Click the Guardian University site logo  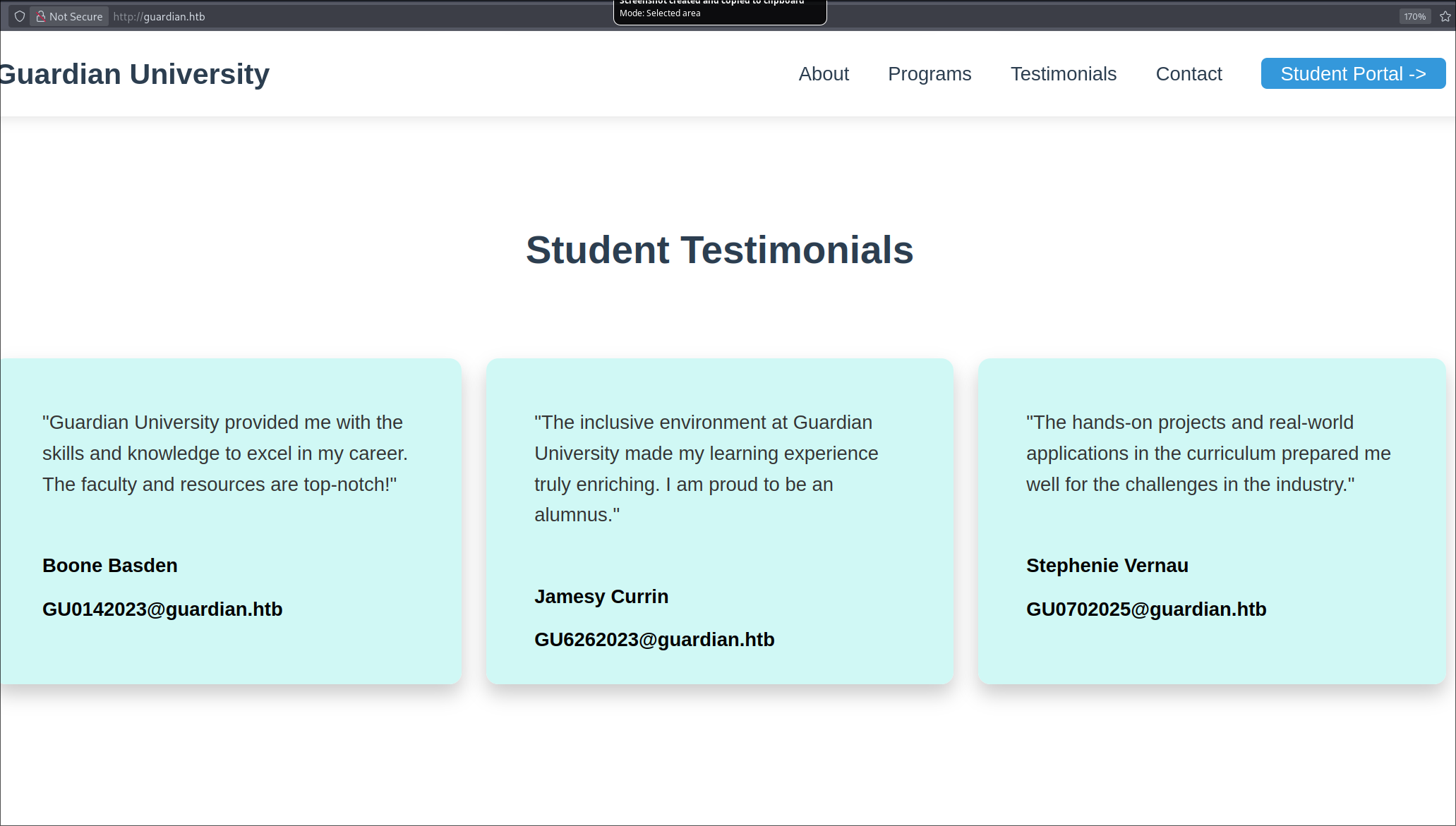click(x=134, y=74)
